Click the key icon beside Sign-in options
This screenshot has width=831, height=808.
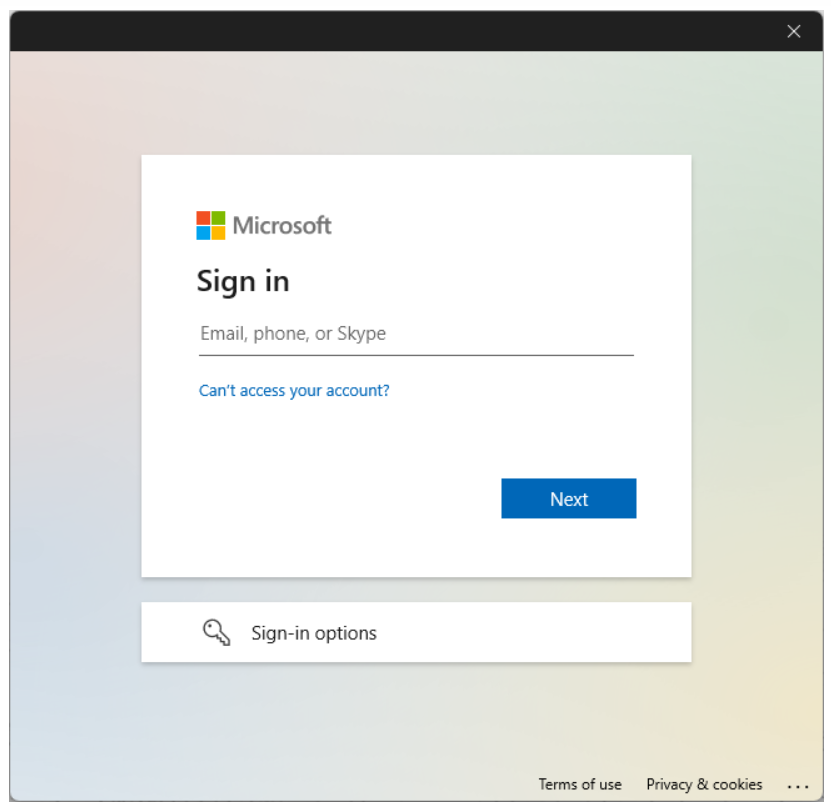point(216,632)
